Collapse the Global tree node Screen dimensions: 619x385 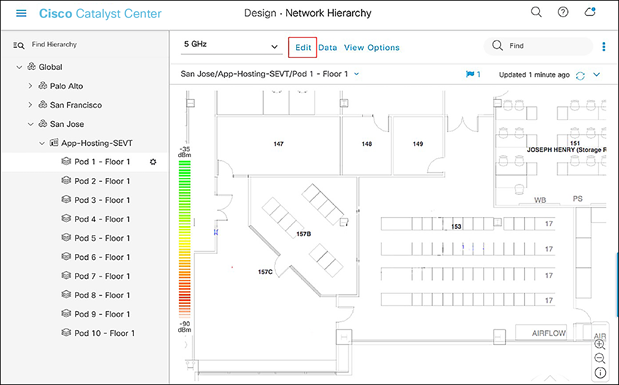[x=19, y=67]
